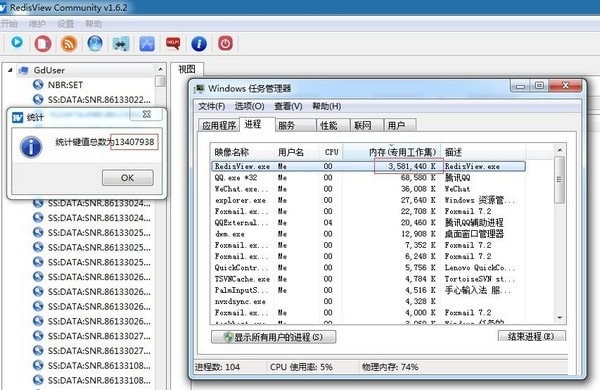Click the blue play toolbar icon
Image resolution: width=600 pixels, height=390 pixels.
click(16, 43)
